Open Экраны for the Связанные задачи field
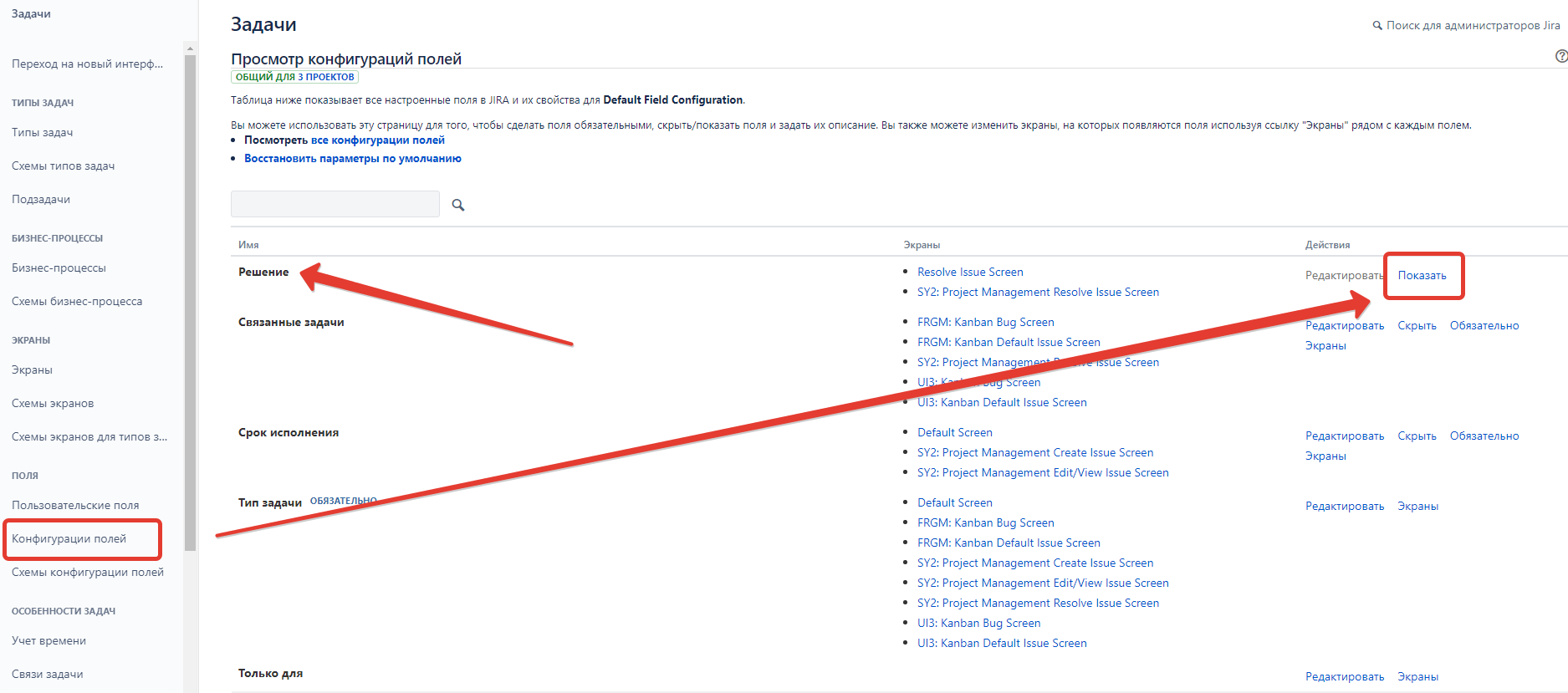Image resolution: width=1568 pixels, height=693 pixels. coord(1325,346)
